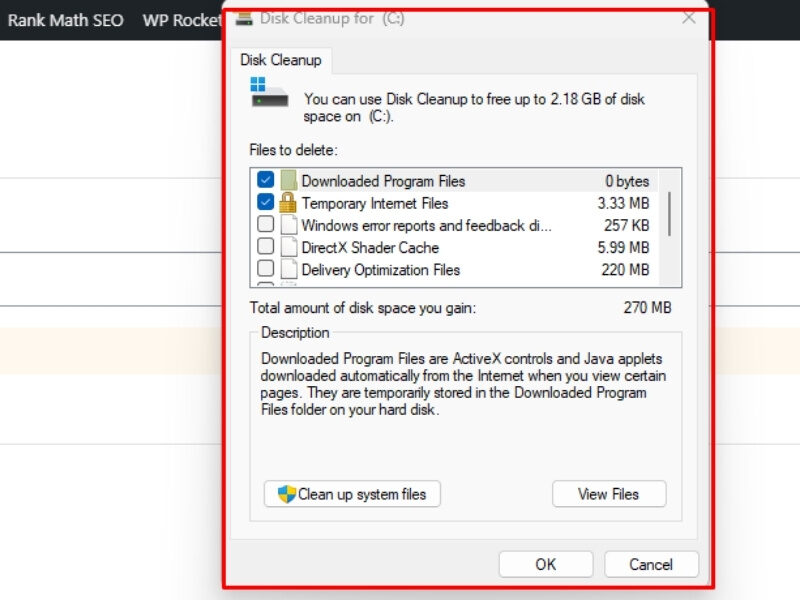Click the Windows error reports file icon
Screen dimensions: 800x600
[x=288, y=225]
